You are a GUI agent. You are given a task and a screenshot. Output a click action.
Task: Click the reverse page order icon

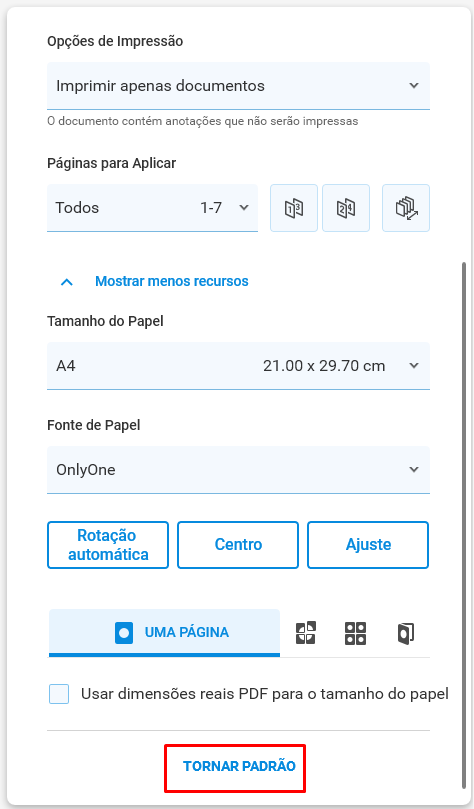pos(406,208)
